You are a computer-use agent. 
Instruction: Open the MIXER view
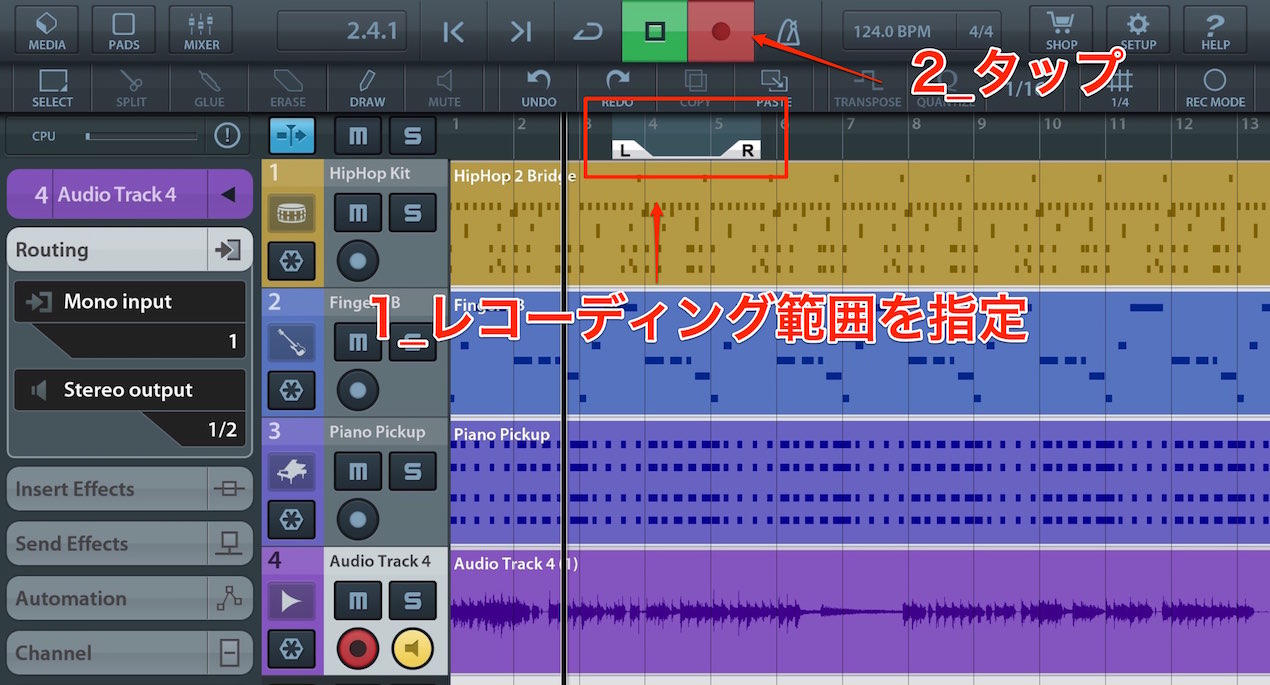(201, 30)
